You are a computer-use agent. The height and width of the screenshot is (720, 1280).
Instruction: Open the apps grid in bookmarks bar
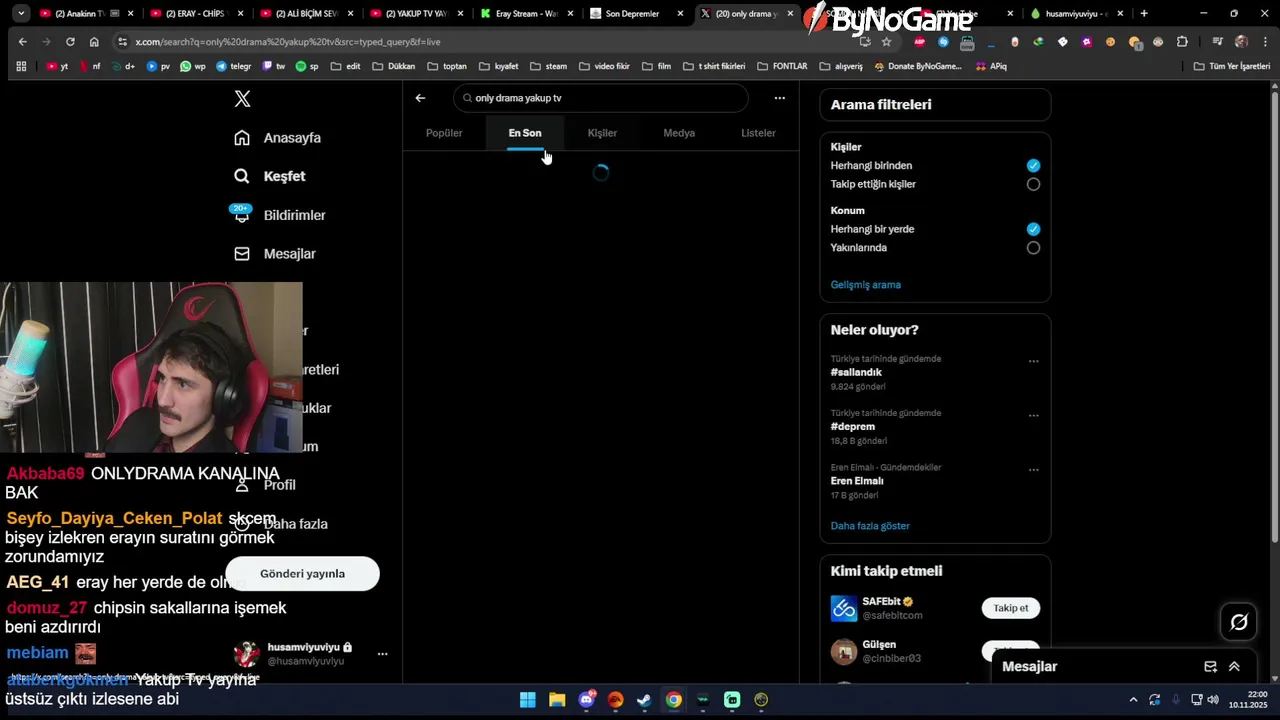click(x=21, y=66)
